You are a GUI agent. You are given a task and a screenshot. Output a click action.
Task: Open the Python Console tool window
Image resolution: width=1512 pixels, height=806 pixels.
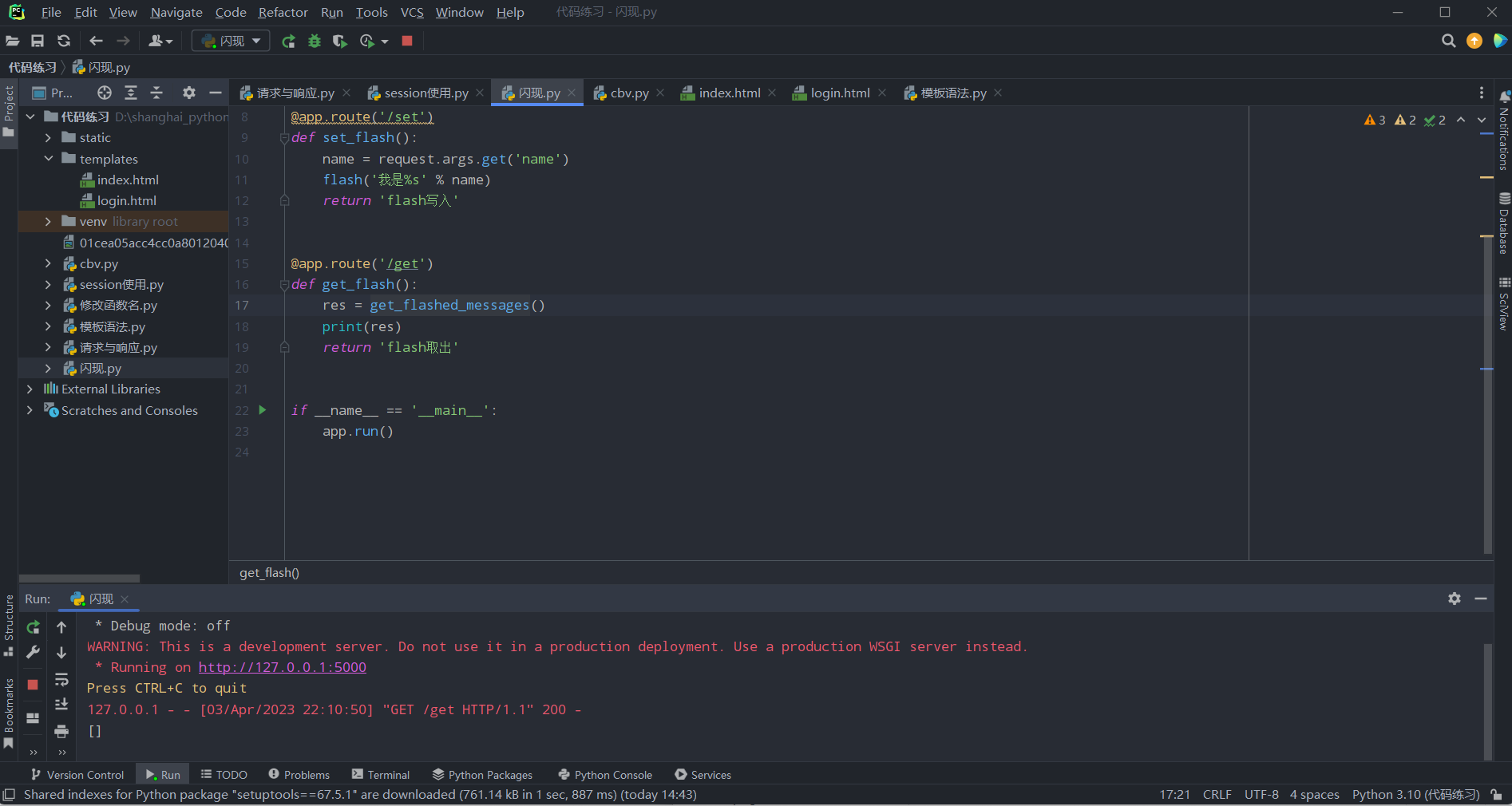tap(605, 775)
